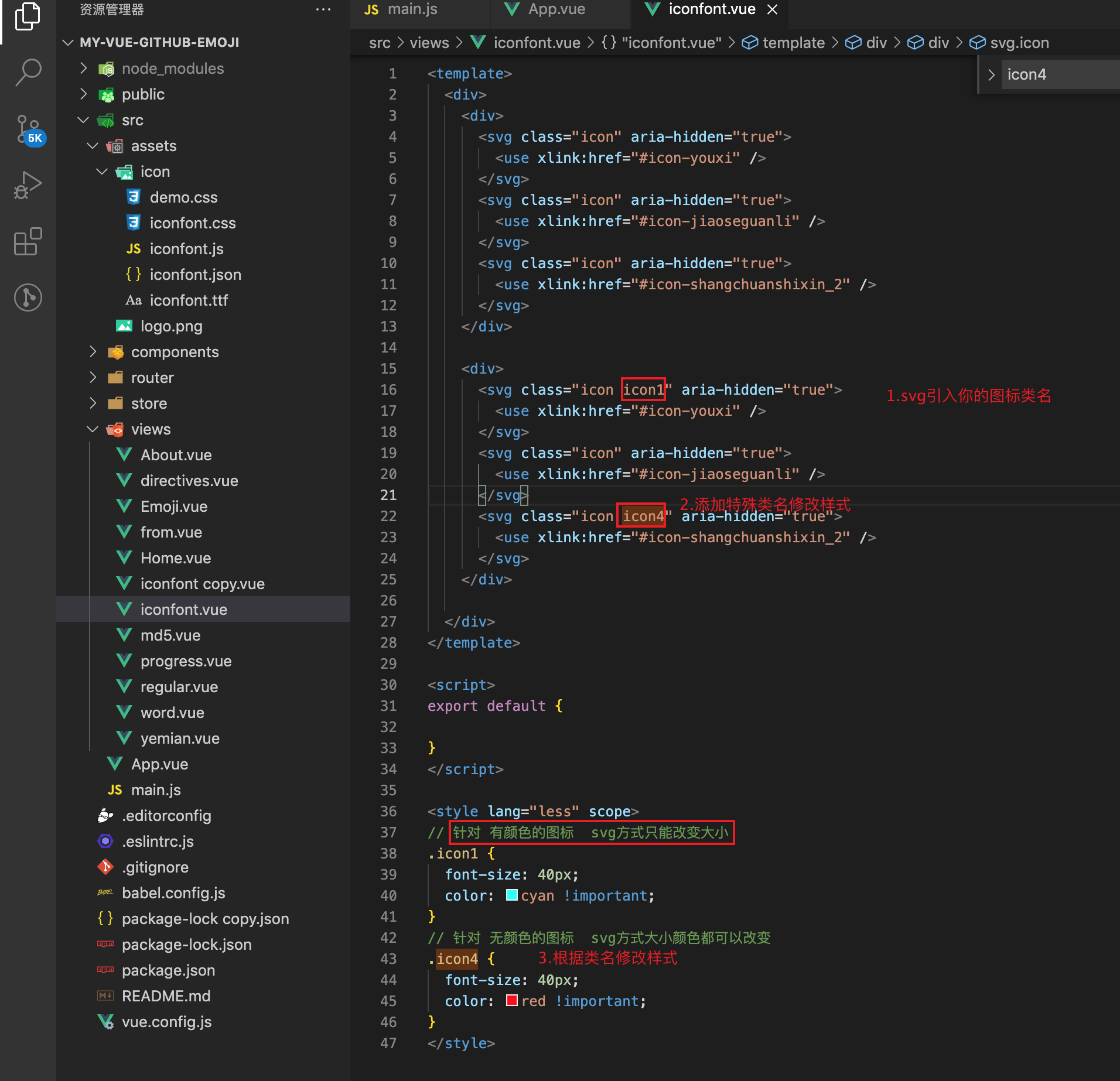Open the Extensions view icon
This screenshot has width=1120, height=1081.
click(x=28, y=241)
